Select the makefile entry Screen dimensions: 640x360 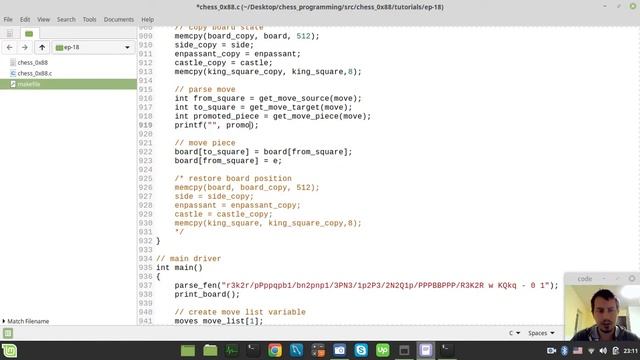tap(68, 84)
